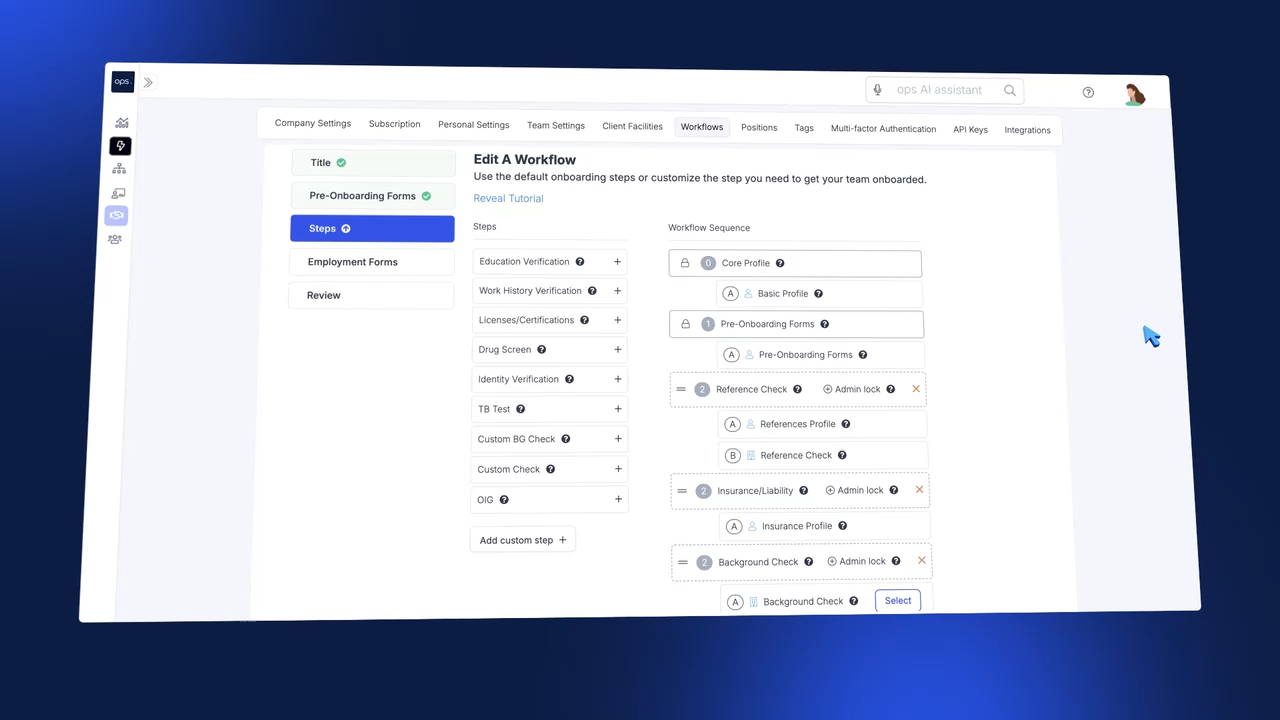Add Drug Screen step with plus
This screenshot has width=1280, height=720.
[x=618, y=350]
